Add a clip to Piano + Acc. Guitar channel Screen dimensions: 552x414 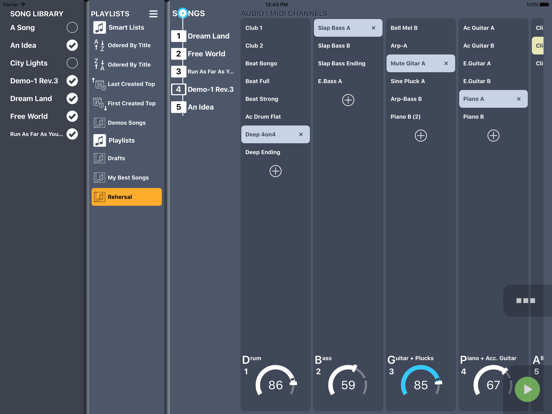(x=493, y=136)
